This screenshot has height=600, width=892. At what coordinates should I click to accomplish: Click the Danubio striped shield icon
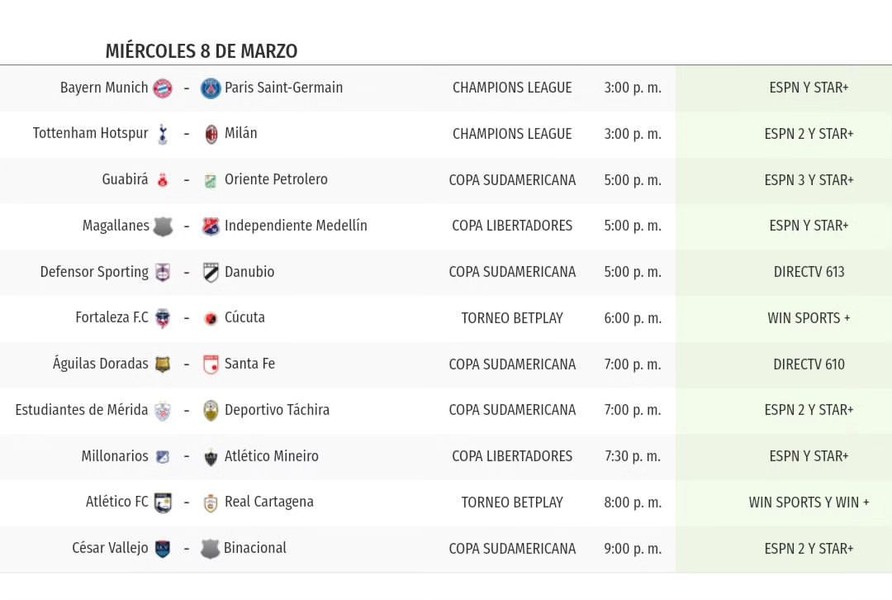[x=210, y=272]
